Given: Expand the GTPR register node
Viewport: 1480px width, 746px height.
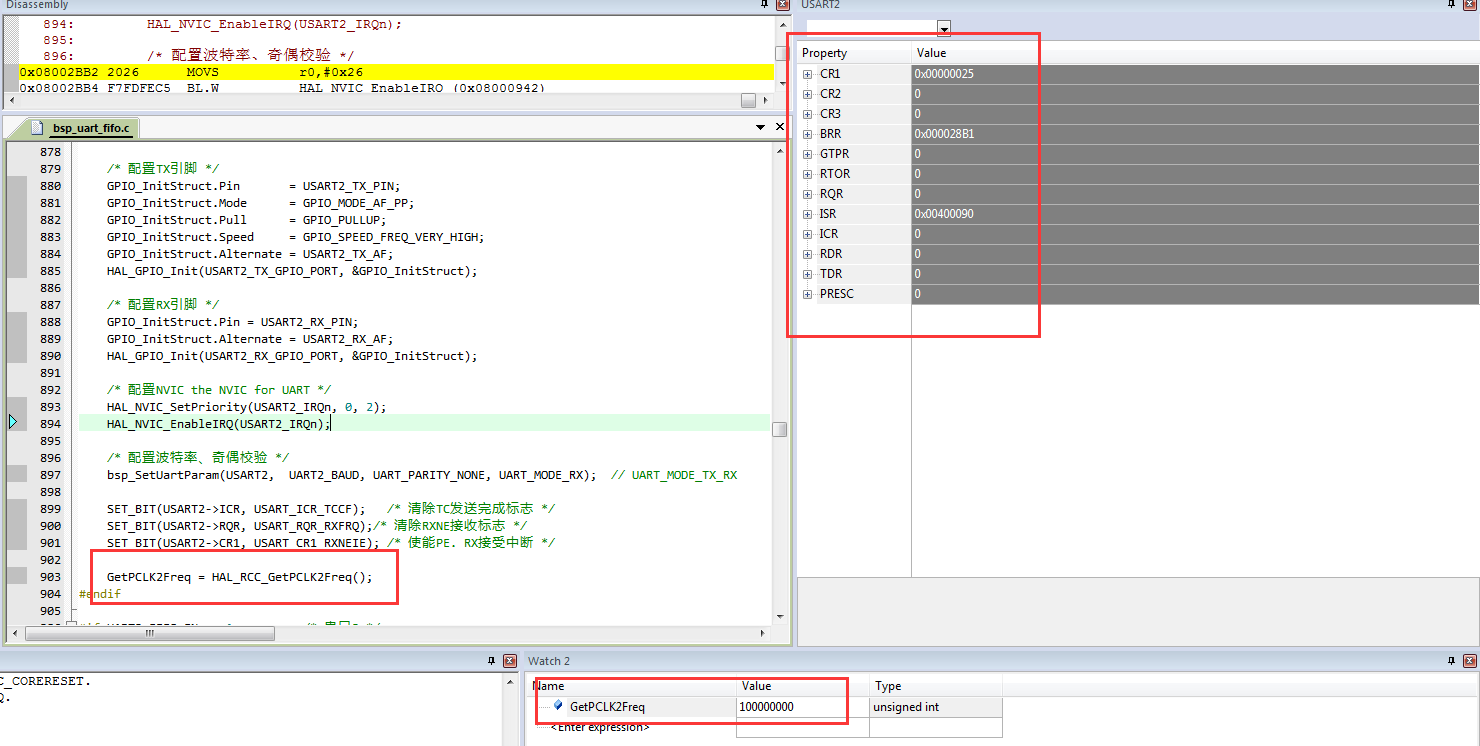Looking at the screenshot, I should 808,154.
